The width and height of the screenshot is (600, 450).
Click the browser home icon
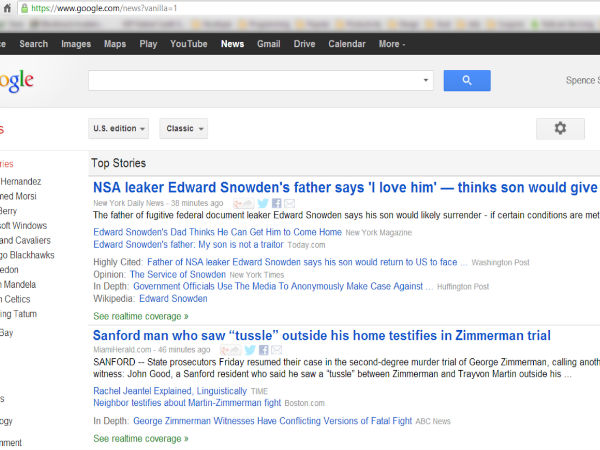pyautogui.click(x=7, y=8)
